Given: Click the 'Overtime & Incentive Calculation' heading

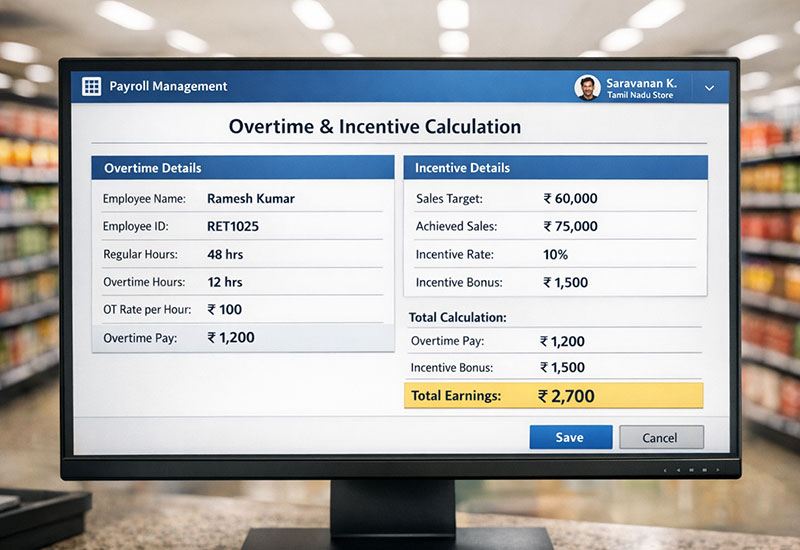Looking at the screenshot, I should click(375, 127).
